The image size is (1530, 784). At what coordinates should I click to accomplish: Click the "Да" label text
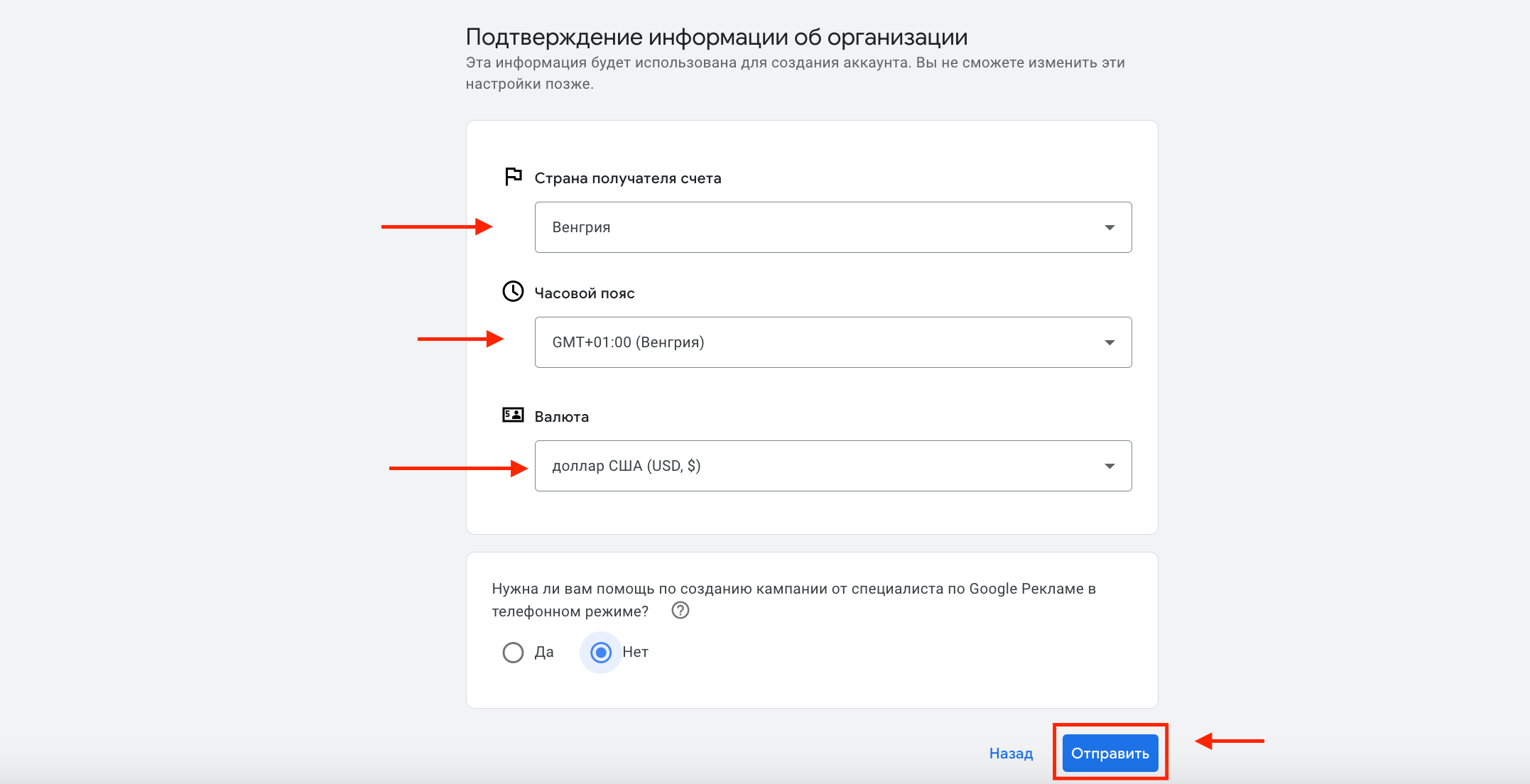544,652
